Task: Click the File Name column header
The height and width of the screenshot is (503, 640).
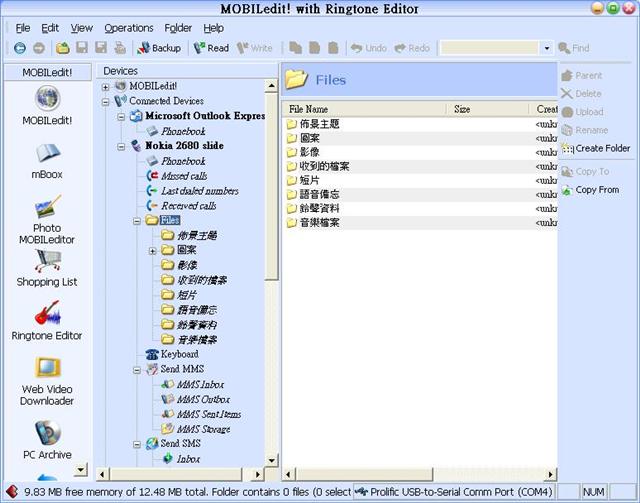Action: 308,109
